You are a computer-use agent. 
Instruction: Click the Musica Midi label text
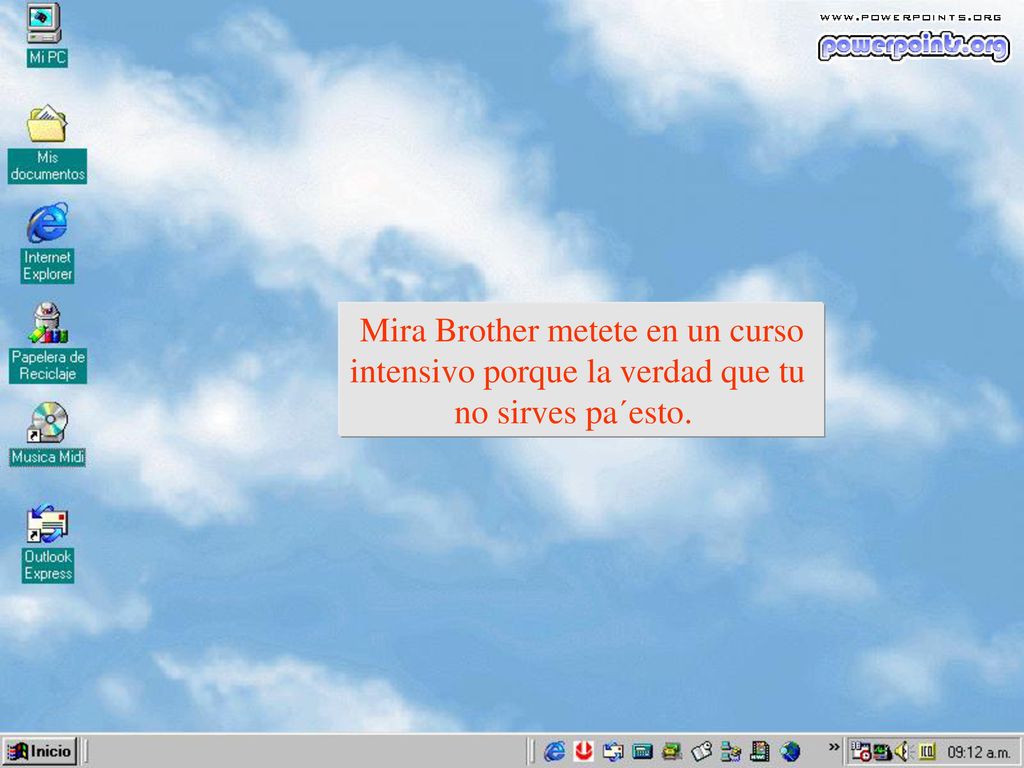coord(48,457)
